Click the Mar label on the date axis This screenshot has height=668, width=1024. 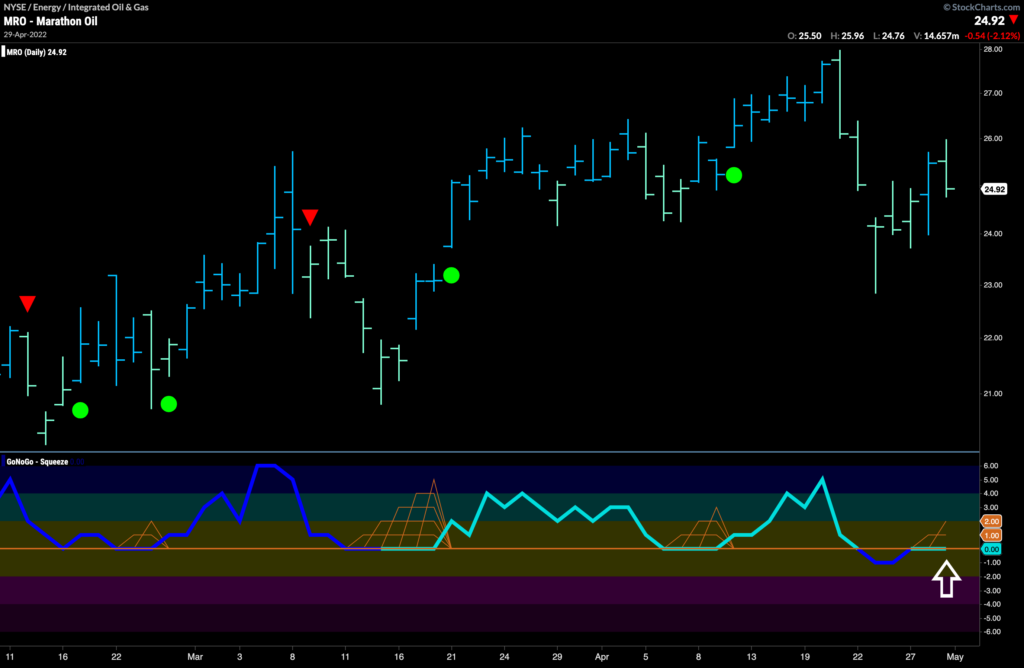195,657
